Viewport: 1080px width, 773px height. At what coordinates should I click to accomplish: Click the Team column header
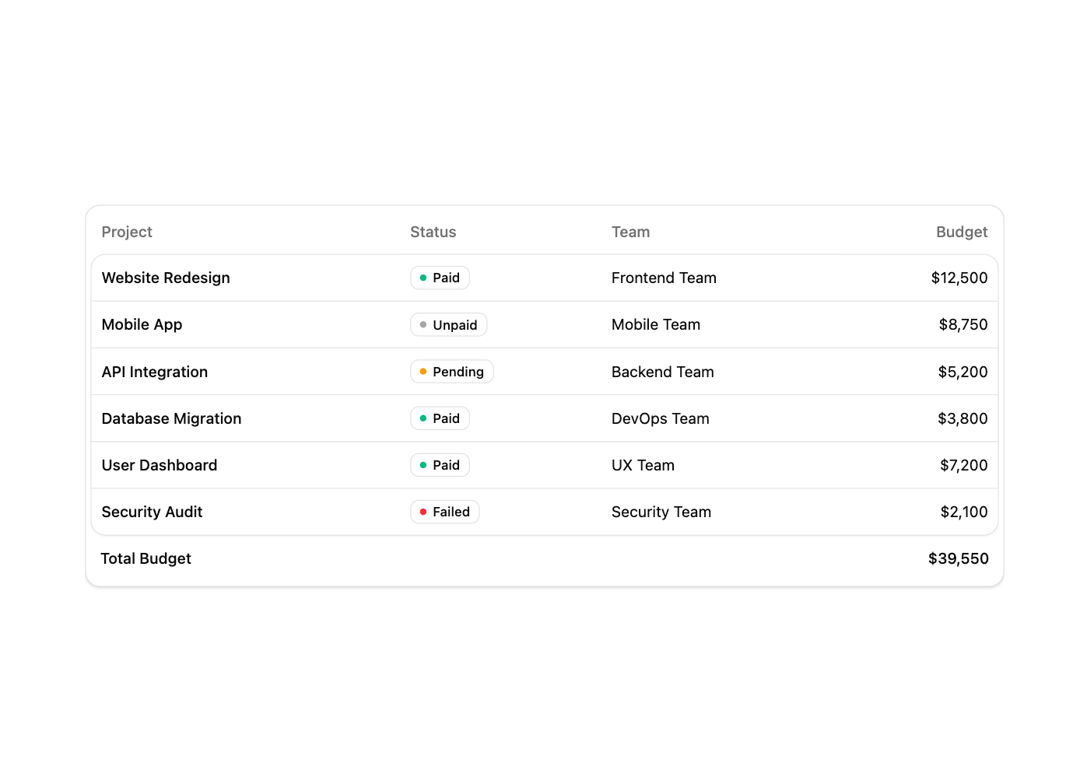(630, 232)
